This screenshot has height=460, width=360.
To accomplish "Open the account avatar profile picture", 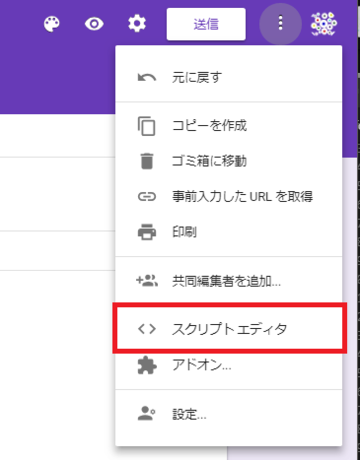I will (324, 24).
